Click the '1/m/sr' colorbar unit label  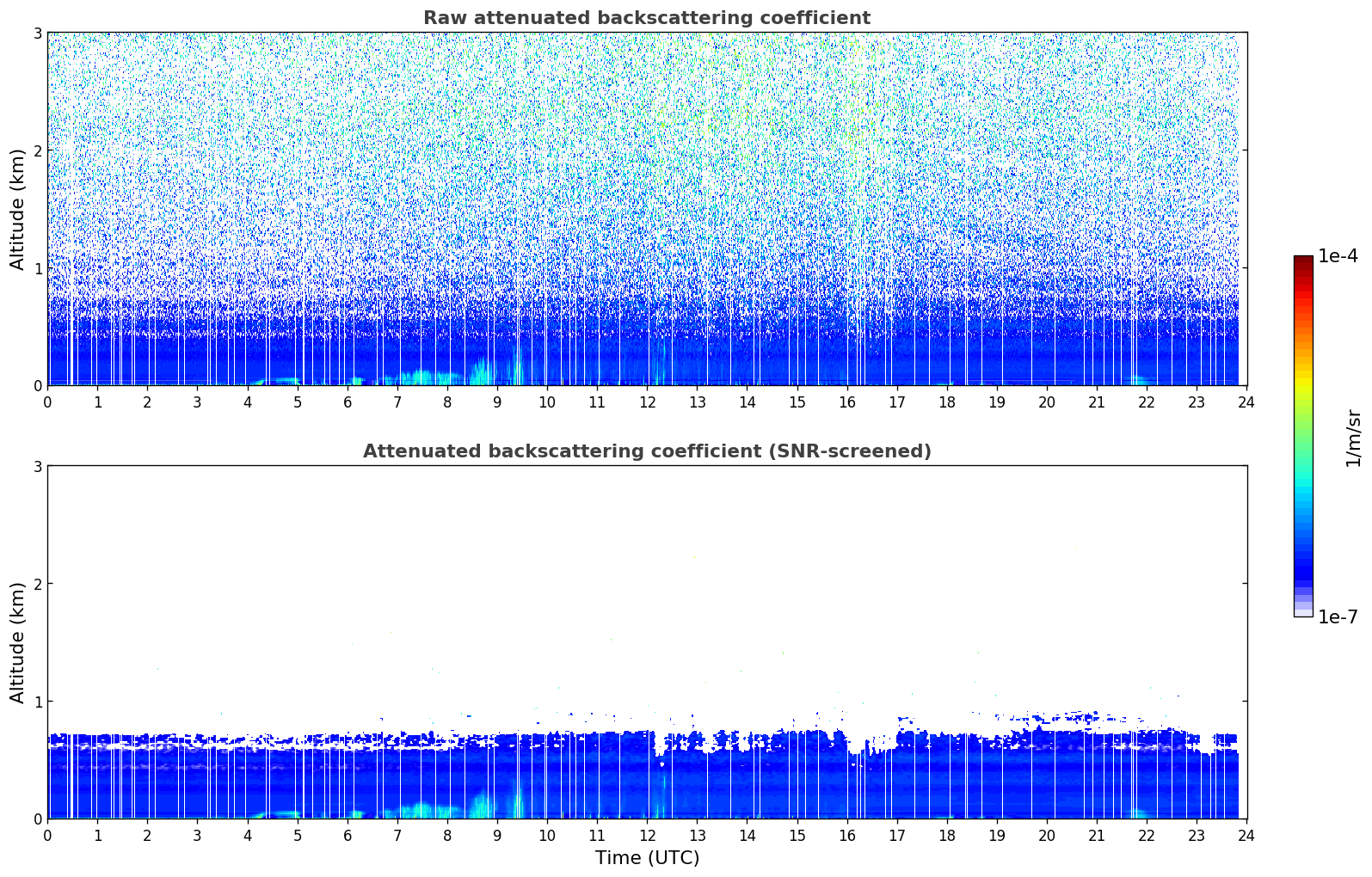point(1353,438)
